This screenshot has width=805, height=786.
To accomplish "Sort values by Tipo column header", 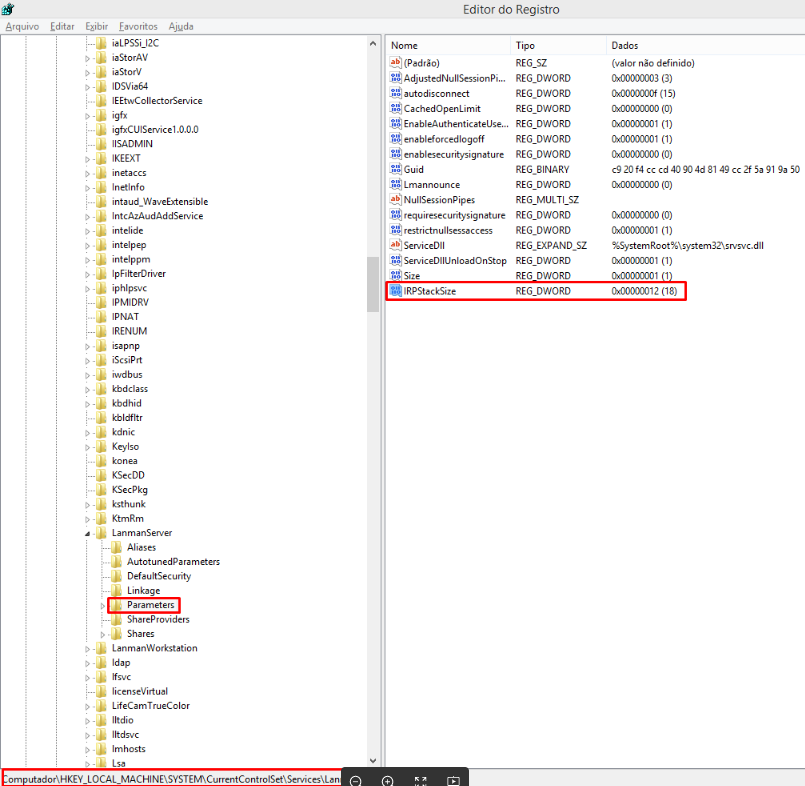I will 558,45.
